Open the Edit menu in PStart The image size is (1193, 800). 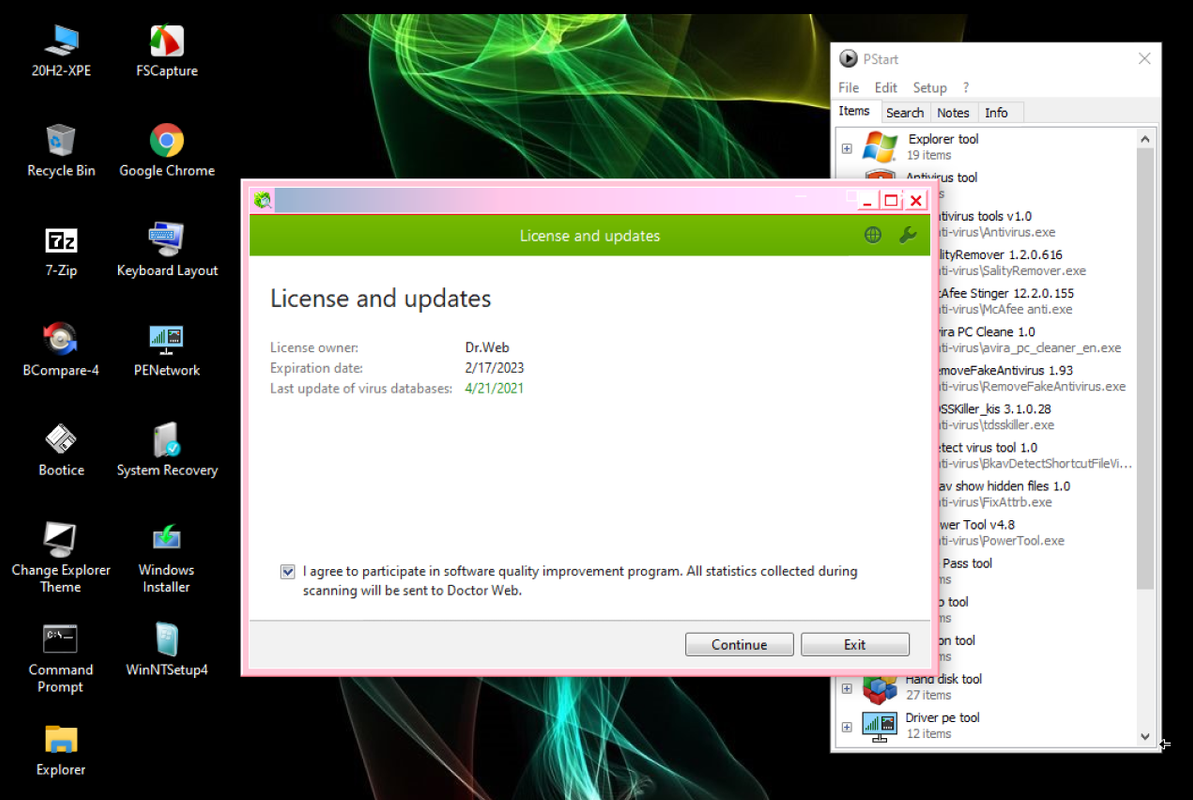pyautogui.click(x=886, y=88)
